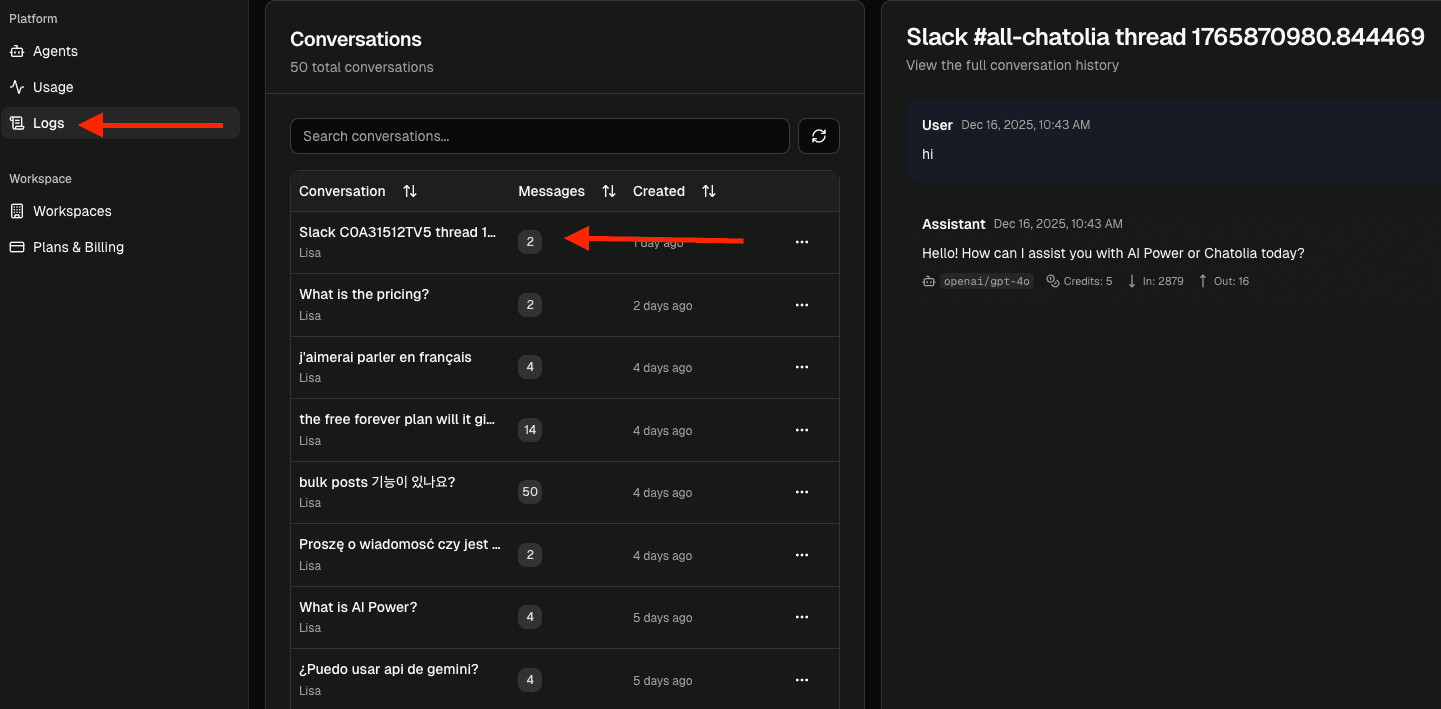The height and width of the screenshot is (709, 1441).
Task: Click the Usage activity icon in sidebar
Action: [x=17, y=87]
